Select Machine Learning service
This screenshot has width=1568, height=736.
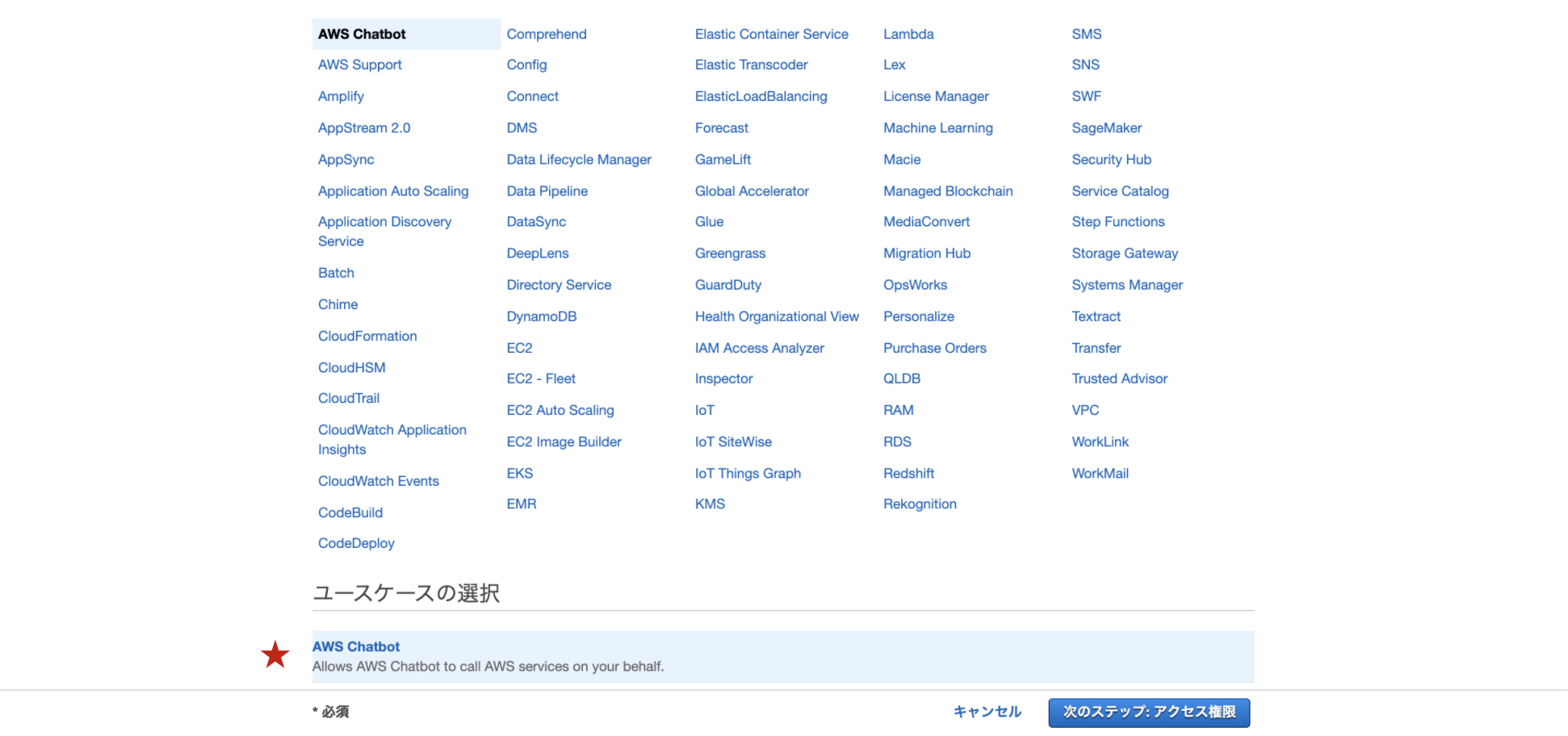(x=938, y=128)
